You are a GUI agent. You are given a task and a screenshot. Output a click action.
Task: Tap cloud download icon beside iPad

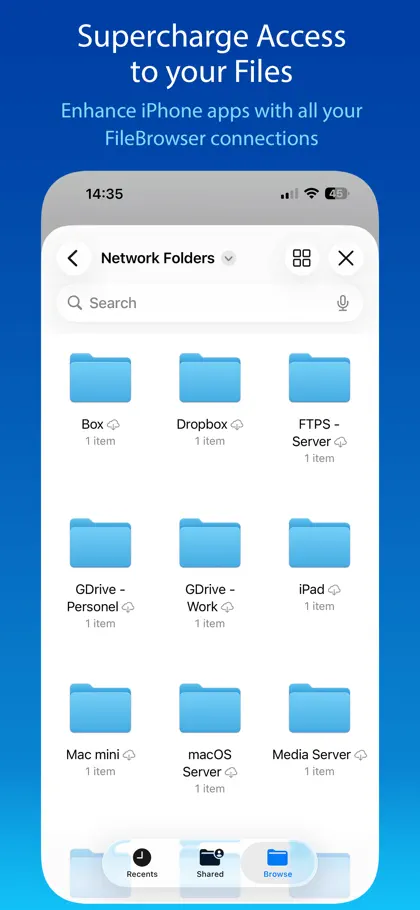tap(334, 590)
